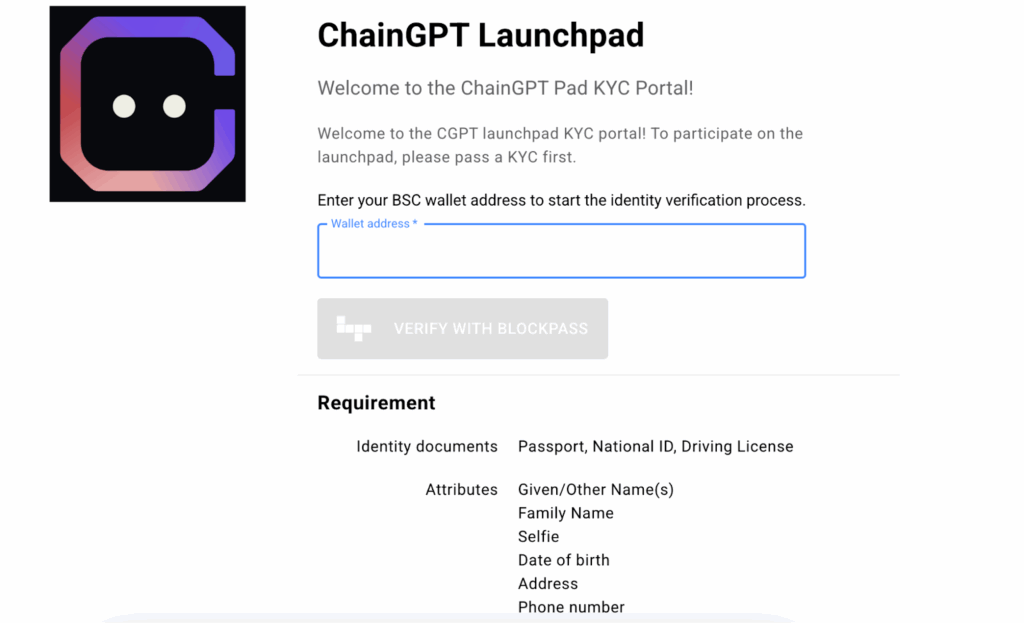Select the Given/Other Name(s) attribute
The height and width of the screenshot is (623, 1024).
coord(596,489)
